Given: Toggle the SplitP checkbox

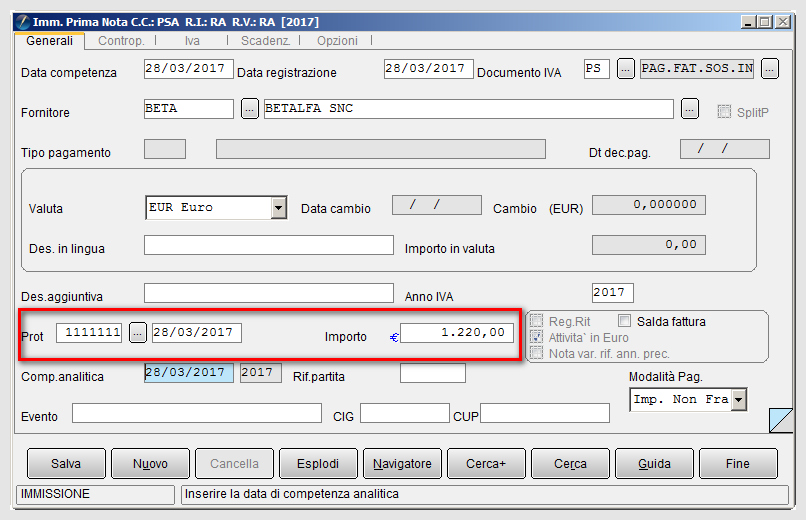Looking at the screenshot, I should click(x=724, y=112).
